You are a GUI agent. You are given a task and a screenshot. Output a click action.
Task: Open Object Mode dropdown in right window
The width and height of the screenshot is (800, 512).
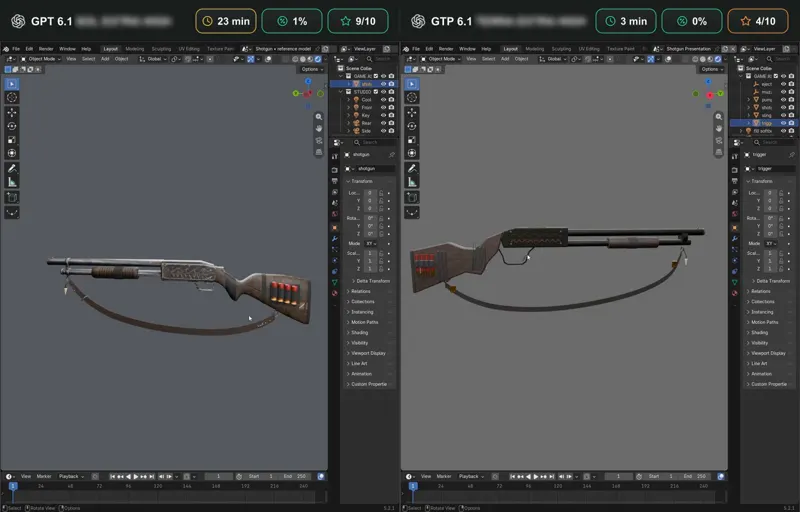pos(440,59)
